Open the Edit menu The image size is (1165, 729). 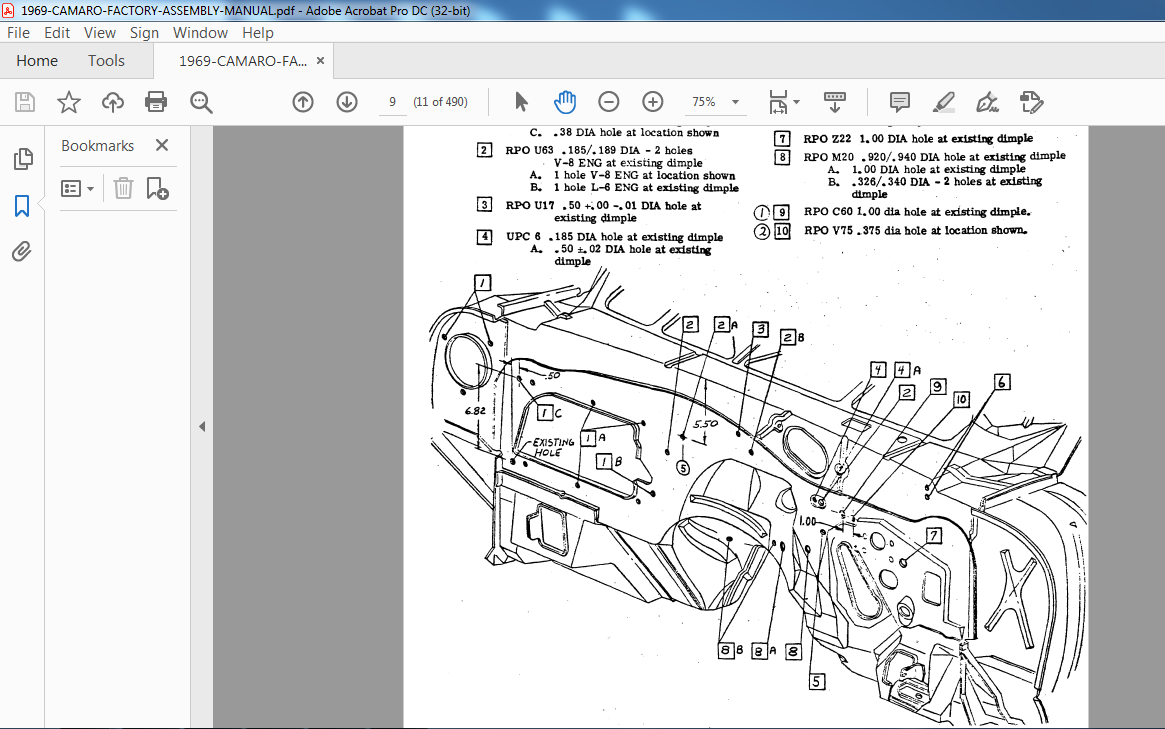57,33
